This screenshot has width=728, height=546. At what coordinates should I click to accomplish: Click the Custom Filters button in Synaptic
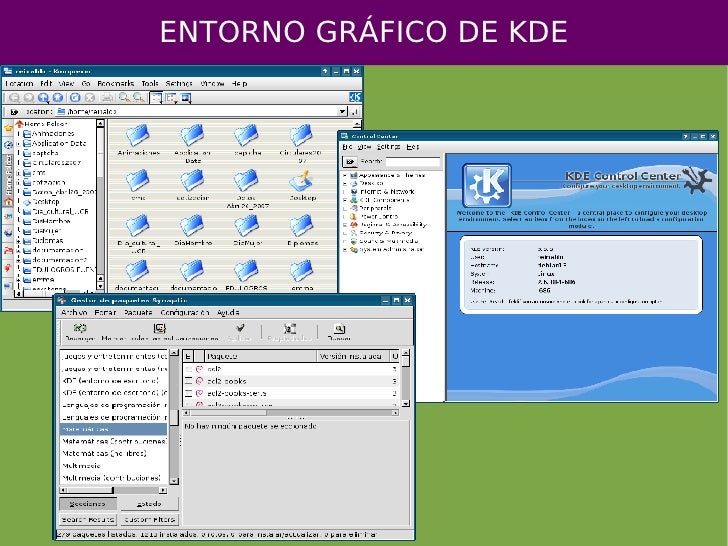tap(150, 520)
